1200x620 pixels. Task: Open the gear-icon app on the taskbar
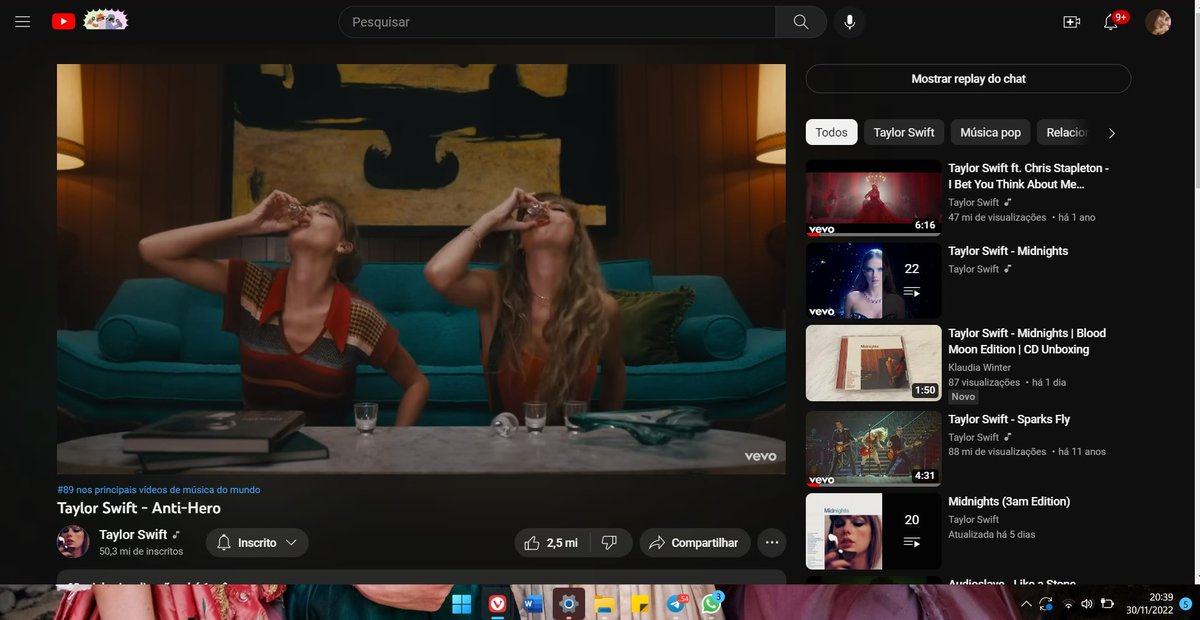click(x=568, y=604)
